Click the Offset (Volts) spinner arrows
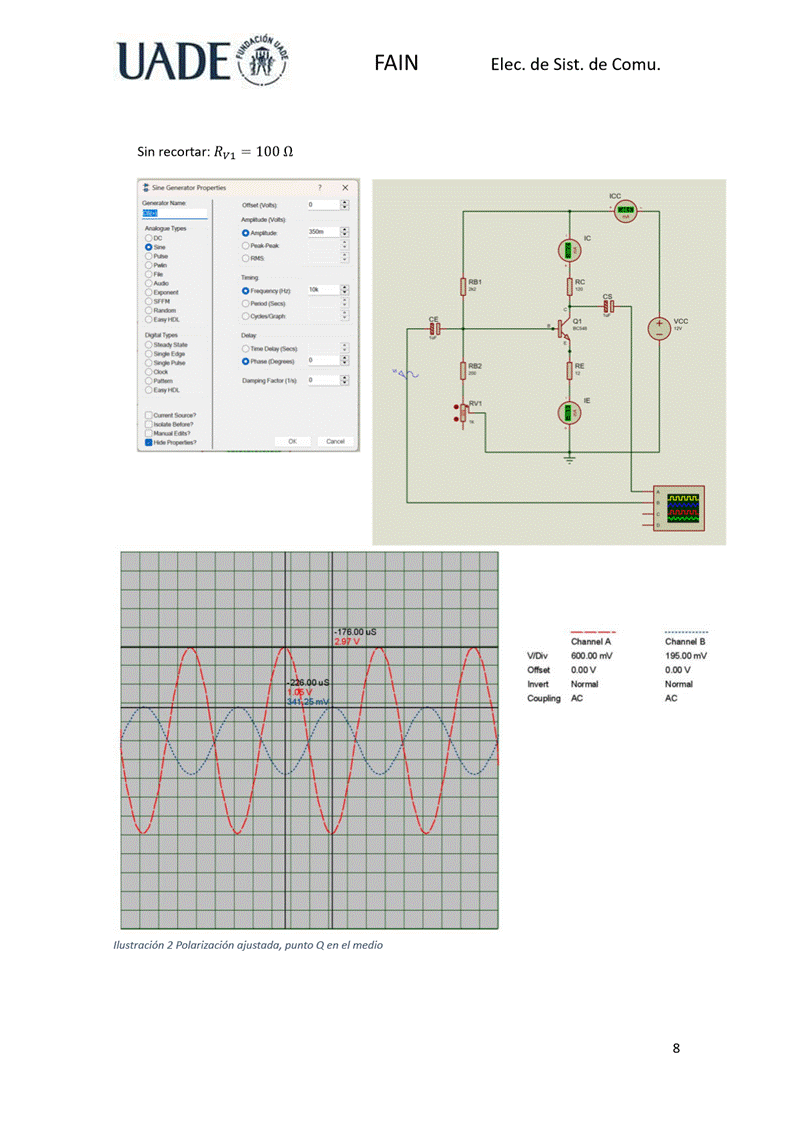793x1122 pixels. pyautogui.click(x=344, y=205)
